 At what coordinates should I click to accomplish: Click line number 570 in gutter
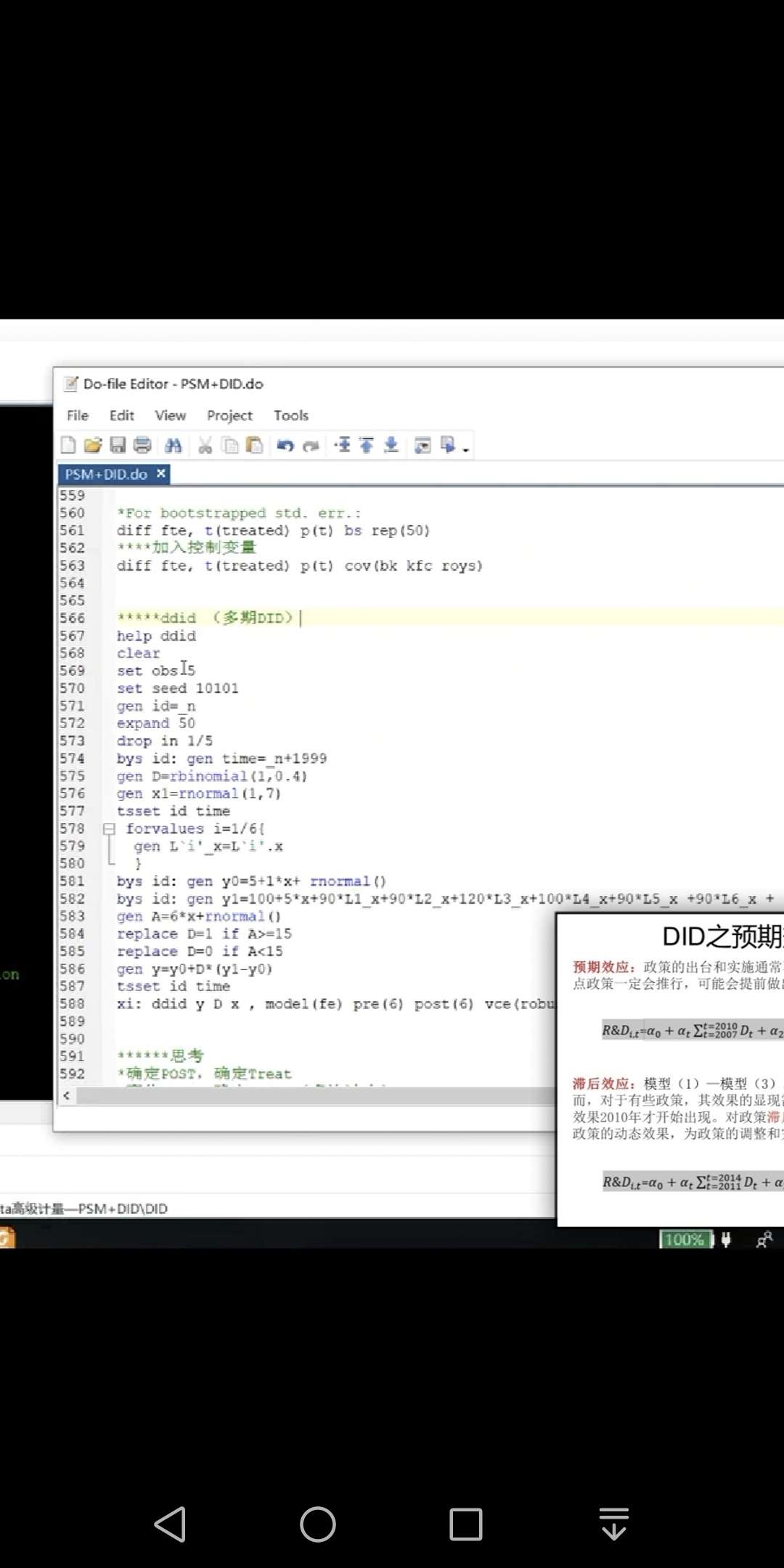pos(72,688)
